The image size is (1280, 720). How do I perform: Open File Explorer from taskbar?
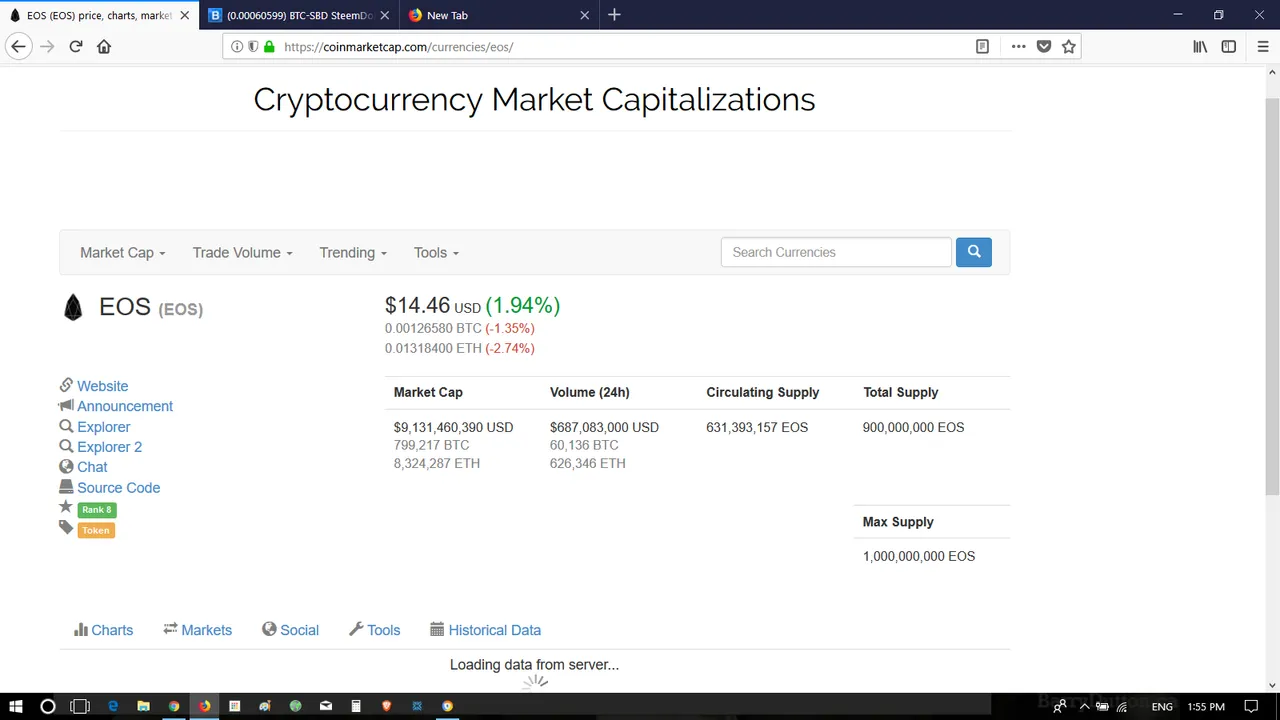pos(143,706)
